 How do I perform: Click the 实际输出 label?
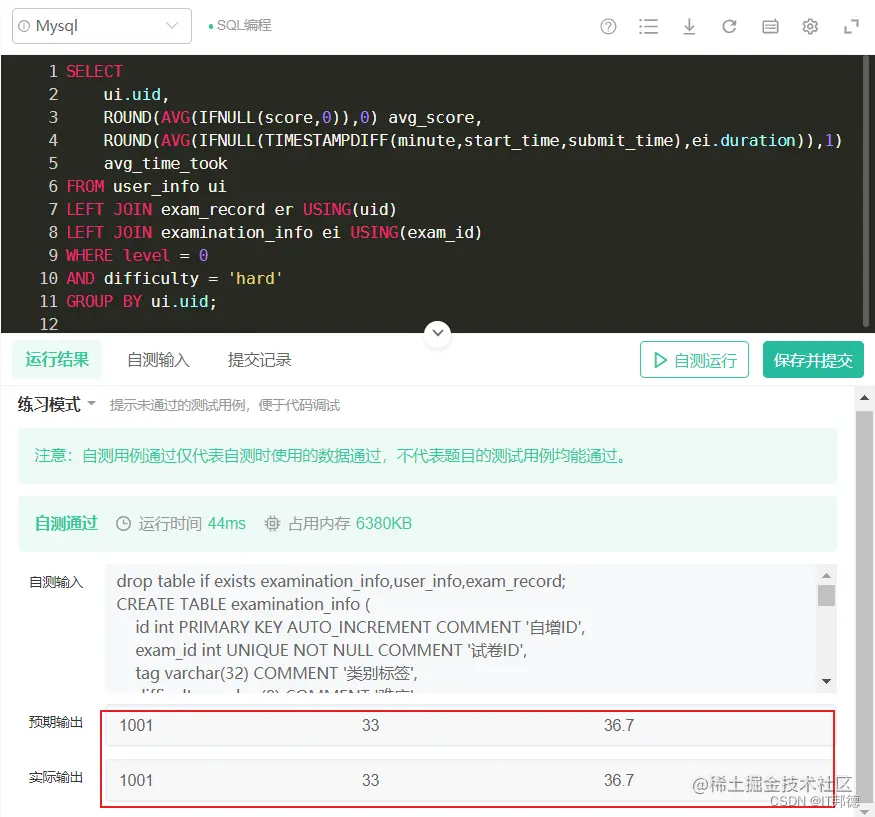56,777
